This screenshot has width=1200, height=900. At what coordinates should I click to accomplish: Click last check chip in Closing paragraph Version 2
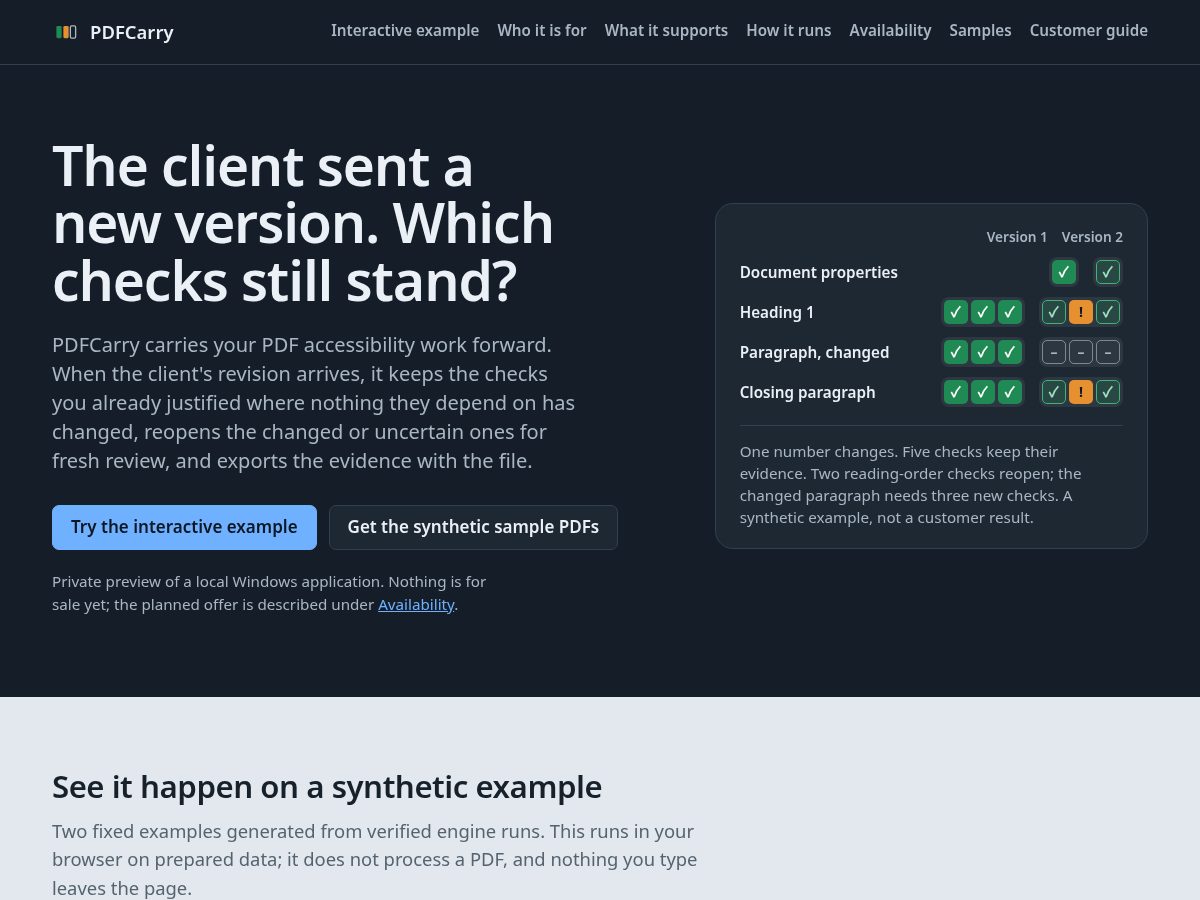pyautogui.click(x=1108, y=392)
